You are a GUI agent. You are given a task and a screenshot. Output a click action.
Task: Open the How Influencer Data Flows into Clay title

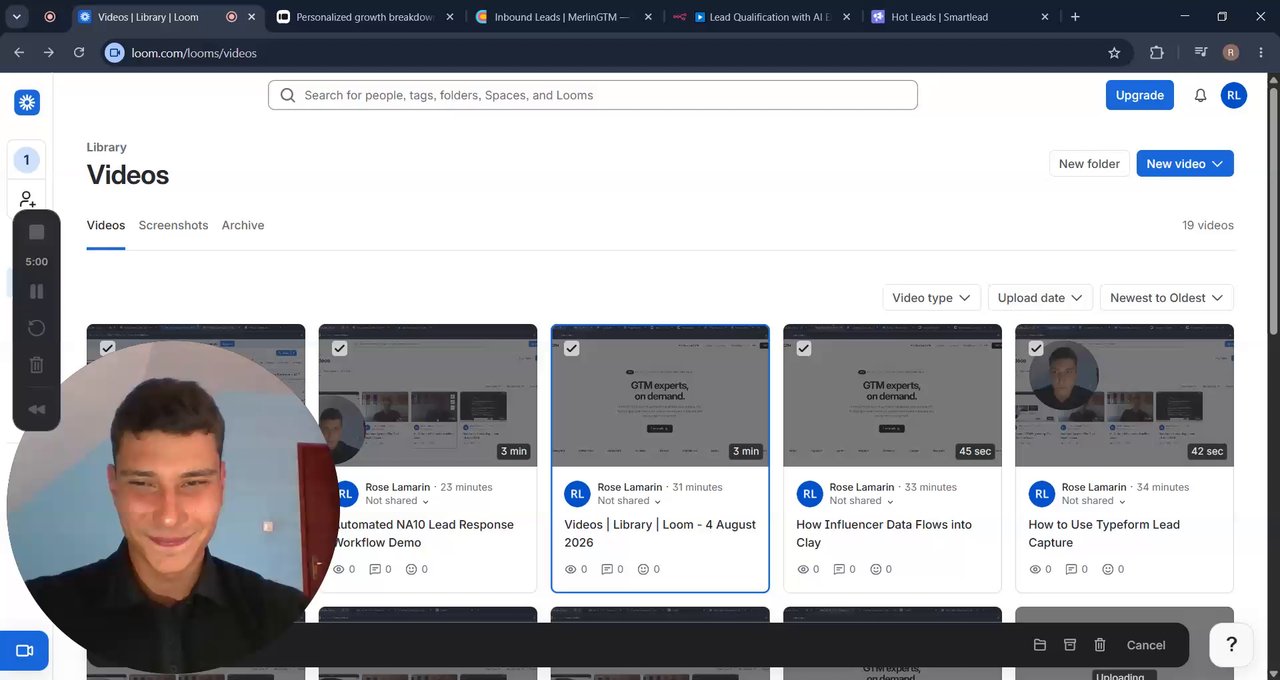(884, 534)
